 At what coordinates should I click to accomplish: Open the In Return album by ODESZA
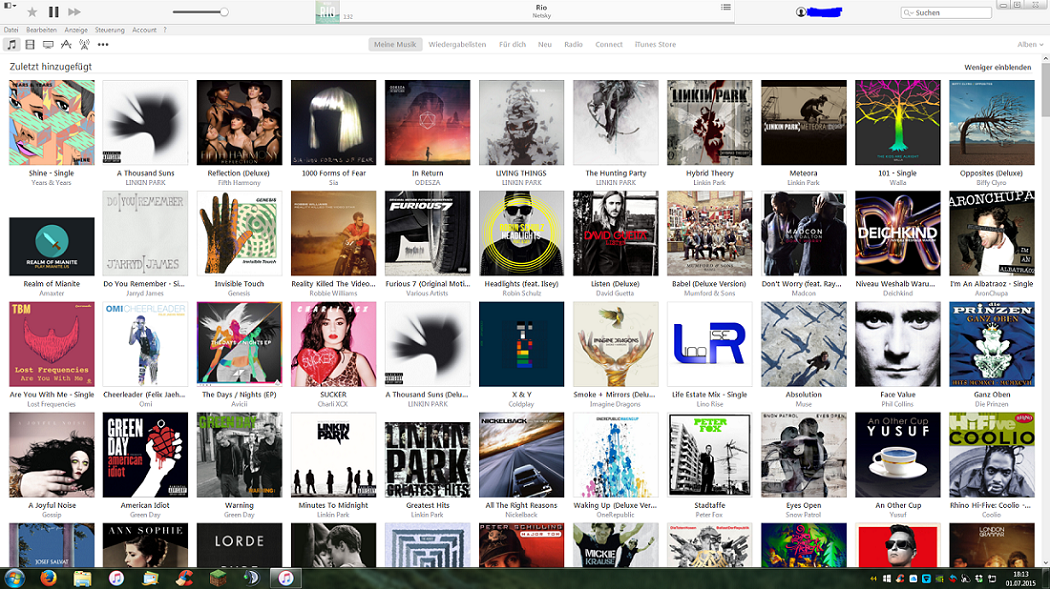click(x=427, y=122)
